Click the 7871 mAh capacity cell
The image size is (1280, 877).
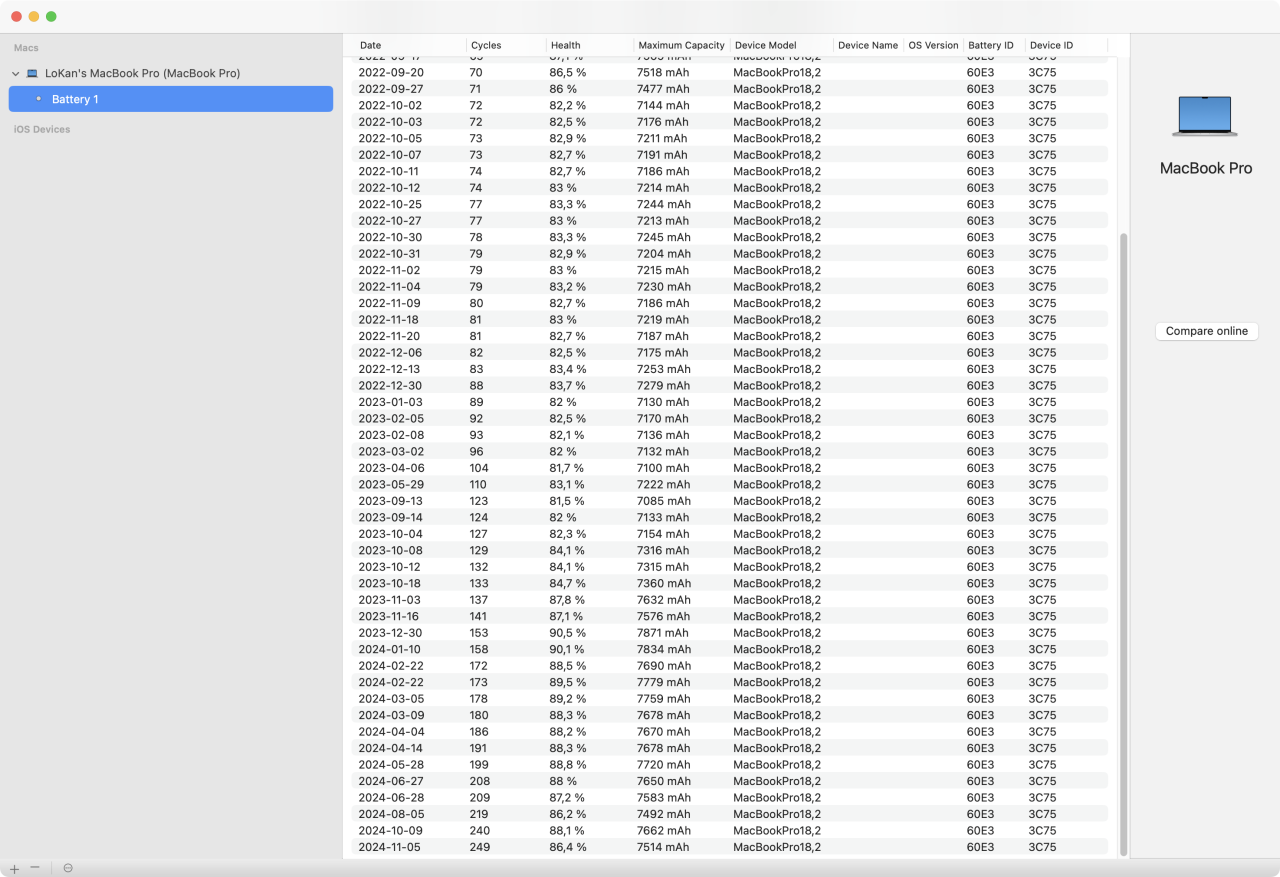[663, 633]
